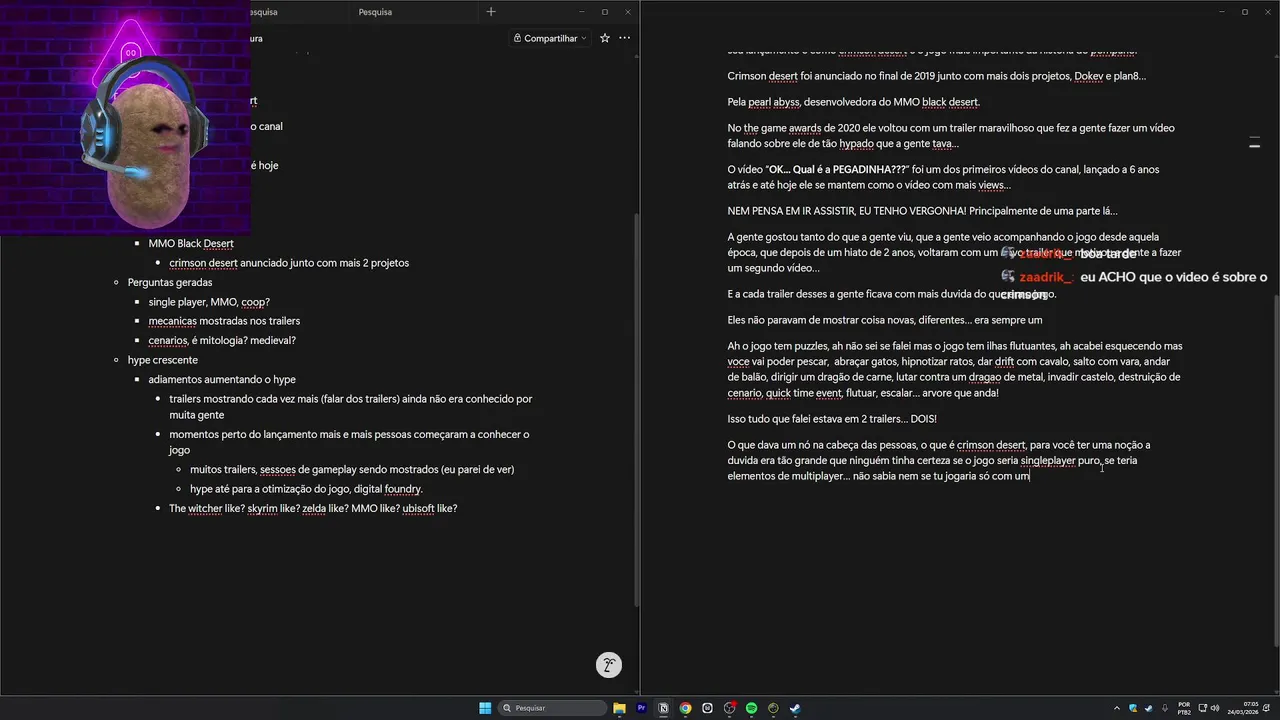Switch keyboard language POR PTB2
Viewport: 1280px width, 720px height.
coord(1184,708)
